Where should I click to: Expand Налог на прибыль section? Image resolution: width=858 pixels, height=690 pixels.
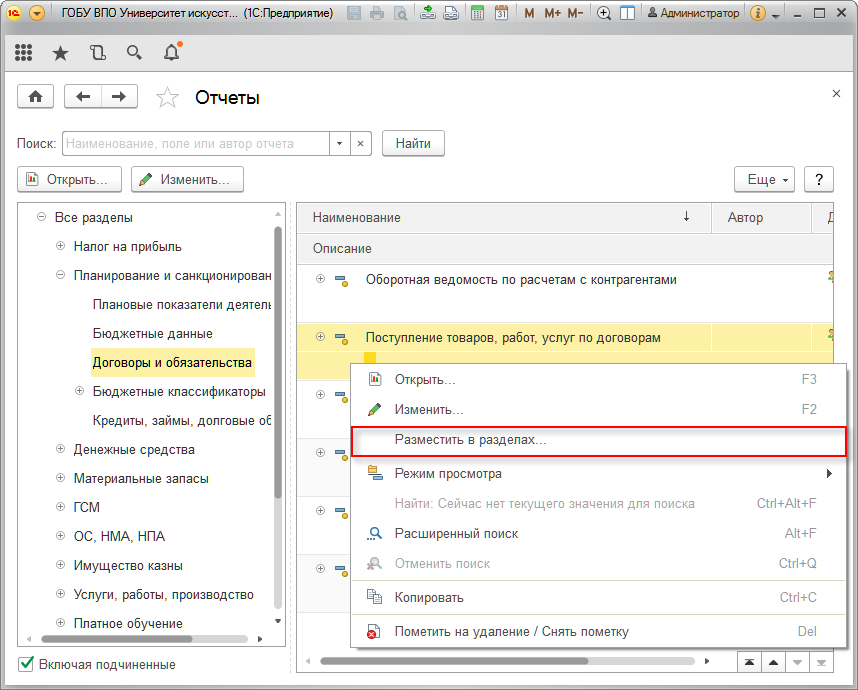tap(61, 246)
